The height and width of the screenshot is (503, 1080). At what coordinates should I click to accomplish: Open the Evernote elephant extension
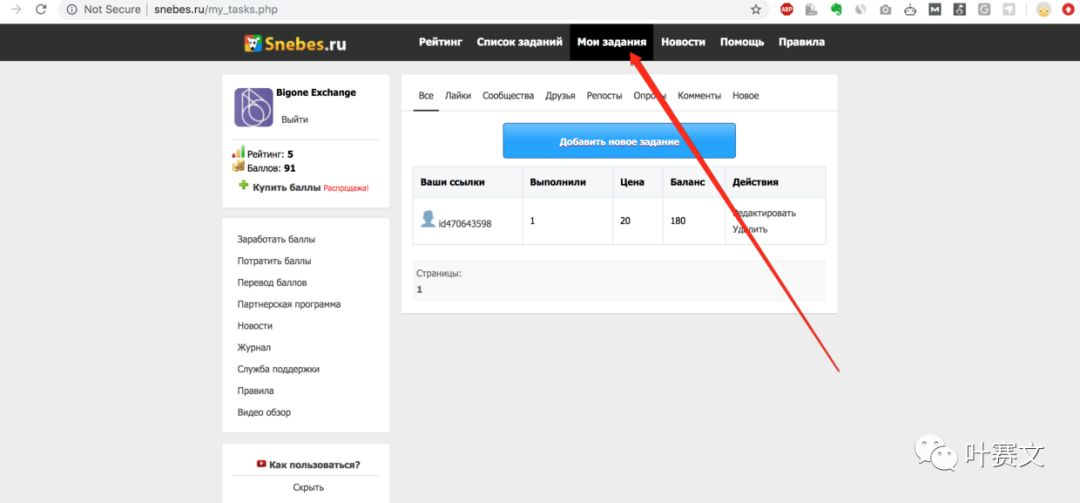pyautogui.click(x=835, y=9)
